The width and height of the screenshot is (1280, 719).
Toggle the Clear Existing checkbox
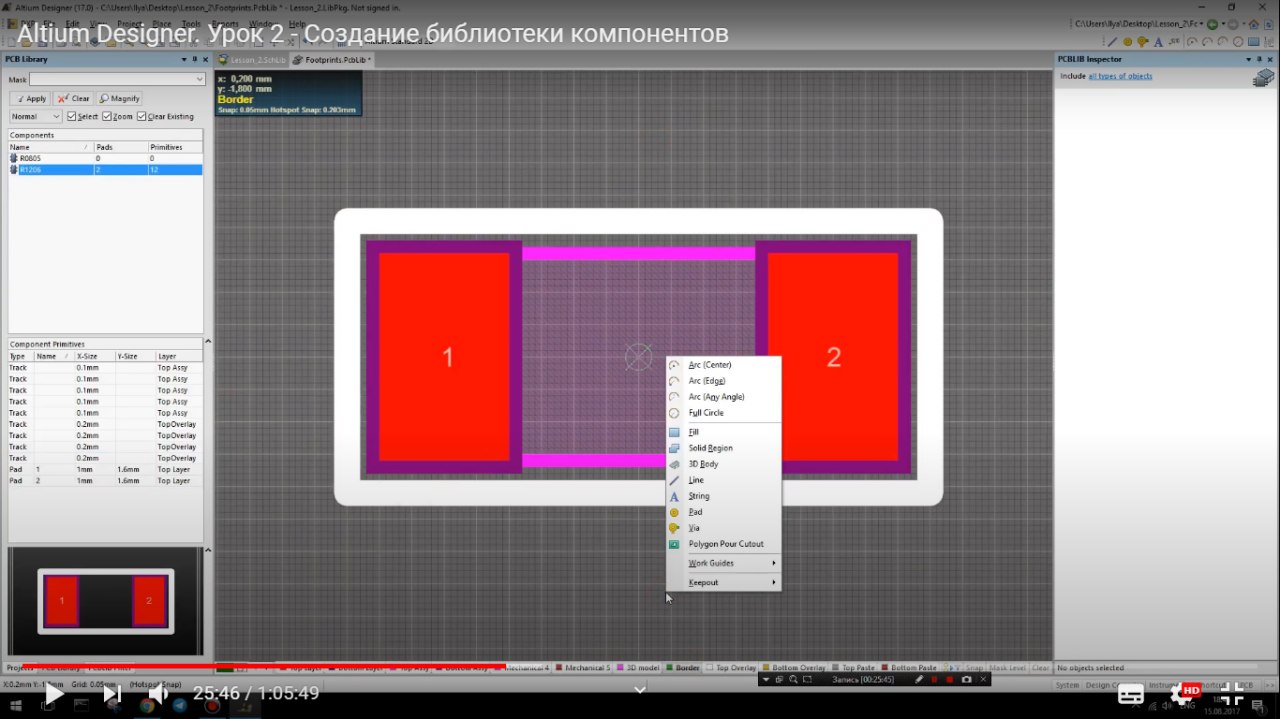point(141,117)
